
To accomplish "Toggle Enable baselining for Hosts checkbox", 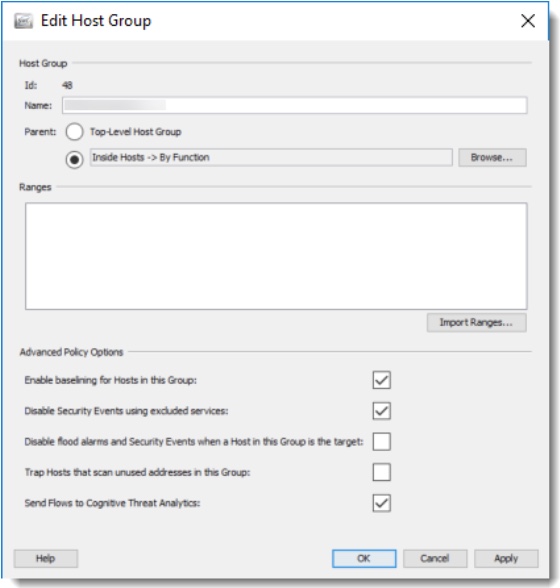I will [381, 380].
